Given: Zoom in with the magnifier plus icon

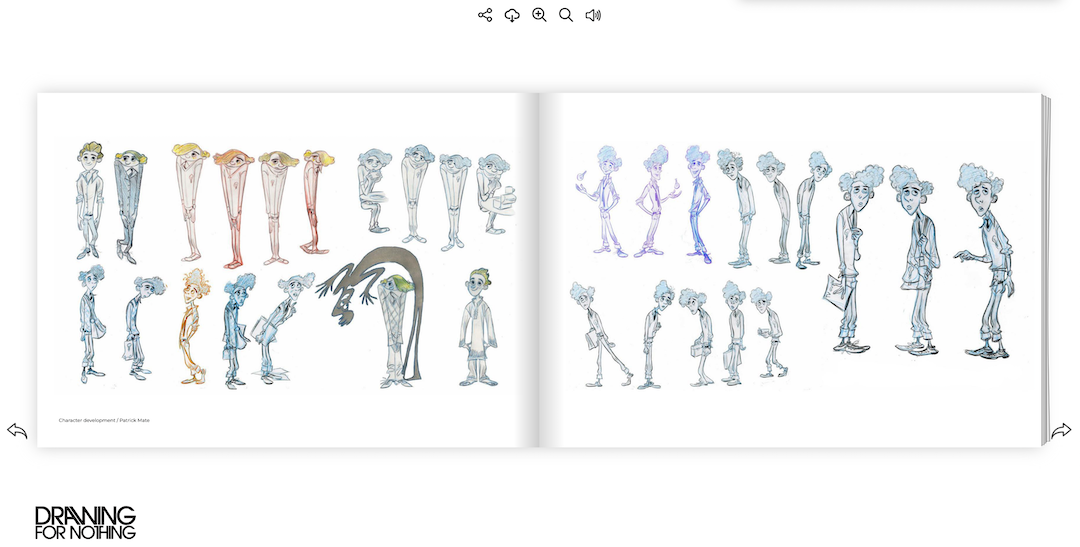Looking at the screenshot, I should click(x=539, y=15).
